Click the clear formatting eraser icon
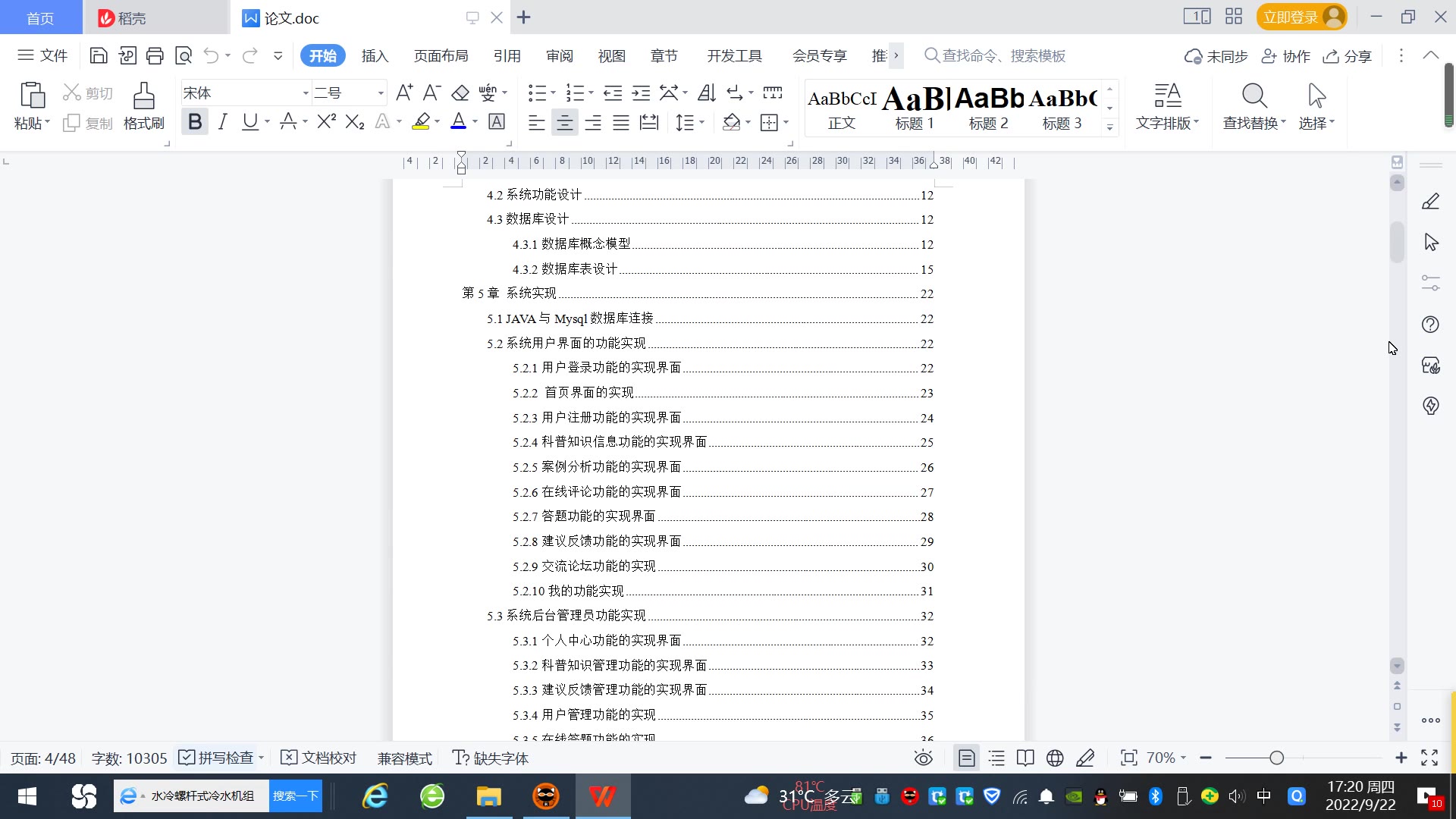1456x819 pixels. point(460,93)
